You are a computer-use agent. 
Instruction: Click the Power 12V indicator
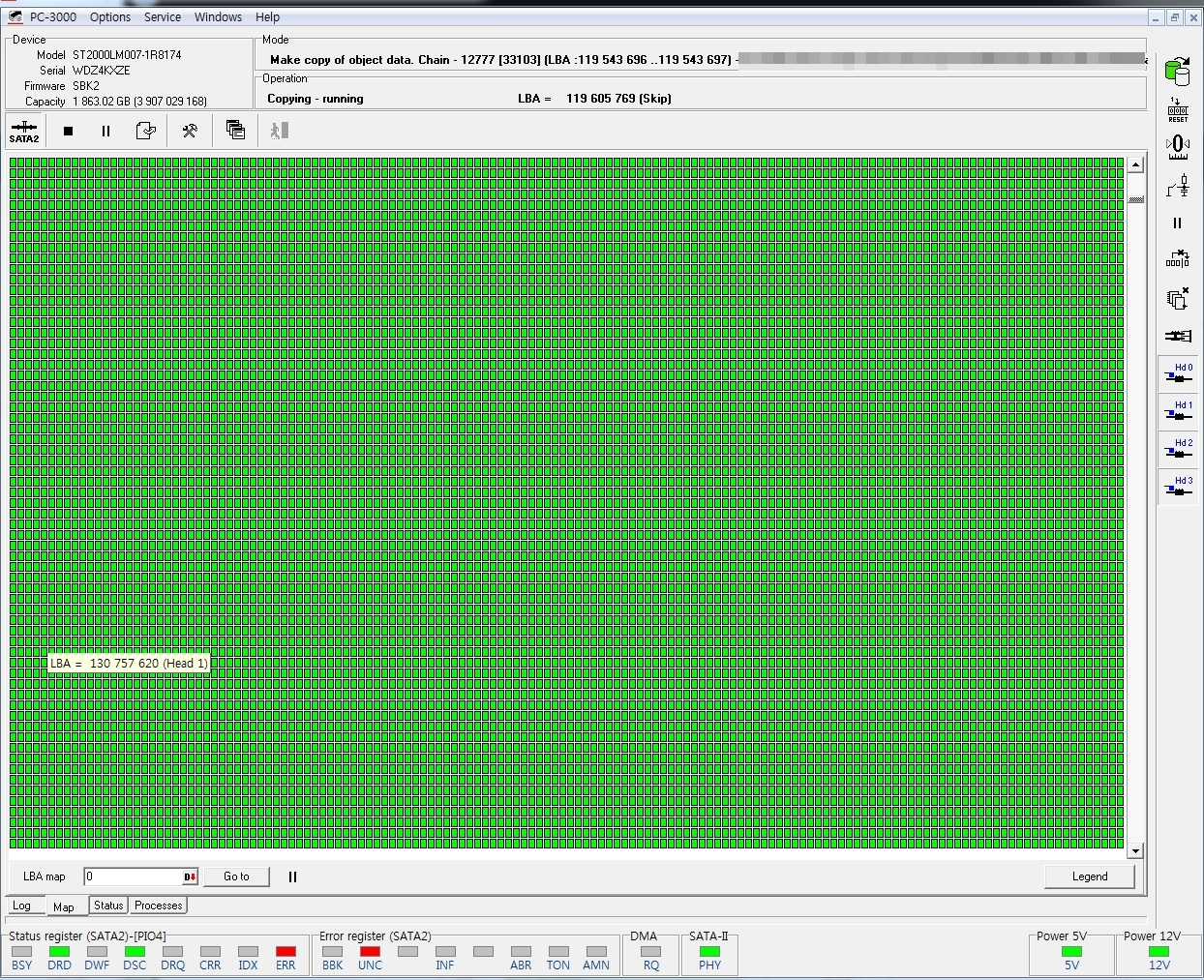point(1159,952)
